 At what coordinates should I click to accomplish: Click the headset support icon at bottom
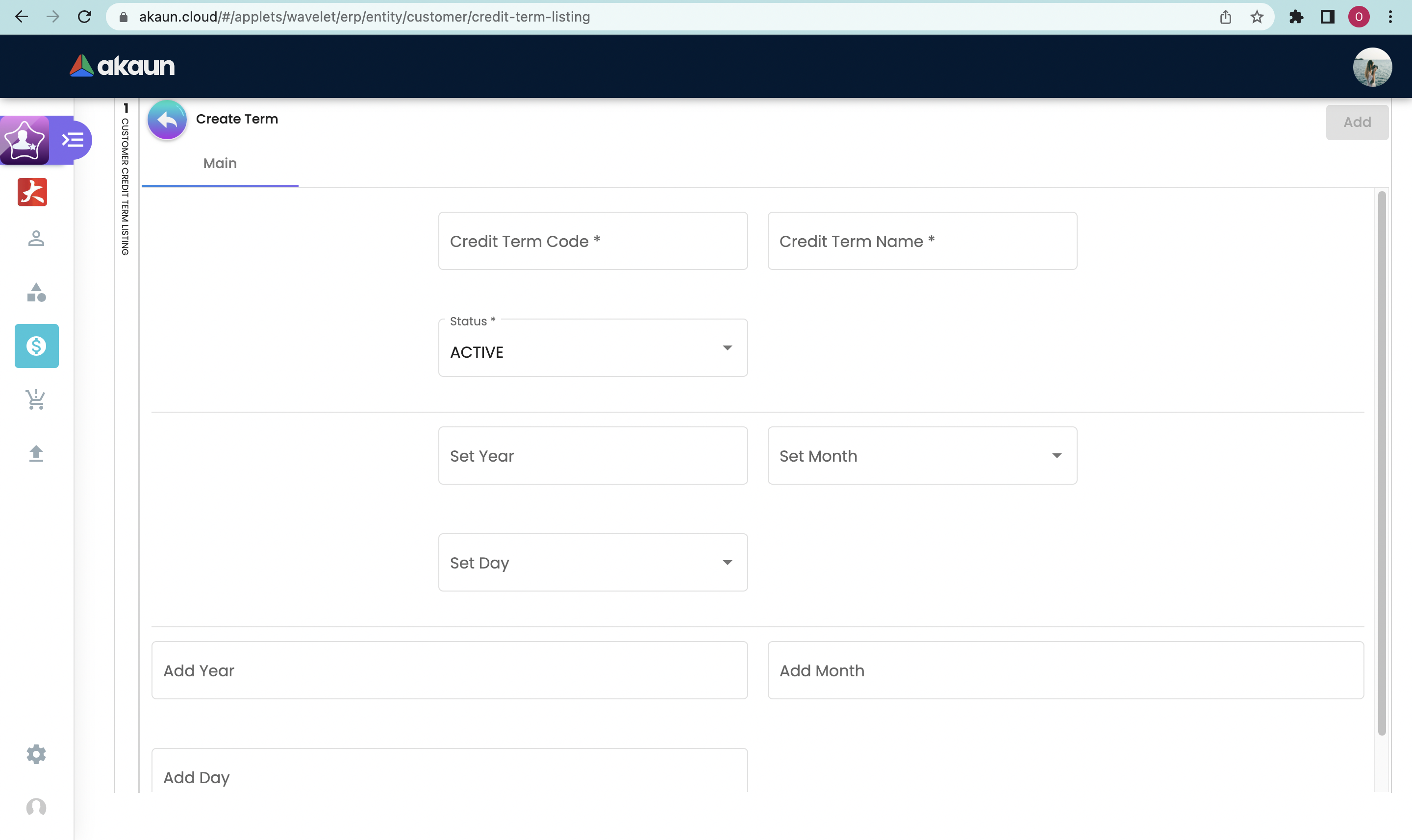click(x=36, y=807)
